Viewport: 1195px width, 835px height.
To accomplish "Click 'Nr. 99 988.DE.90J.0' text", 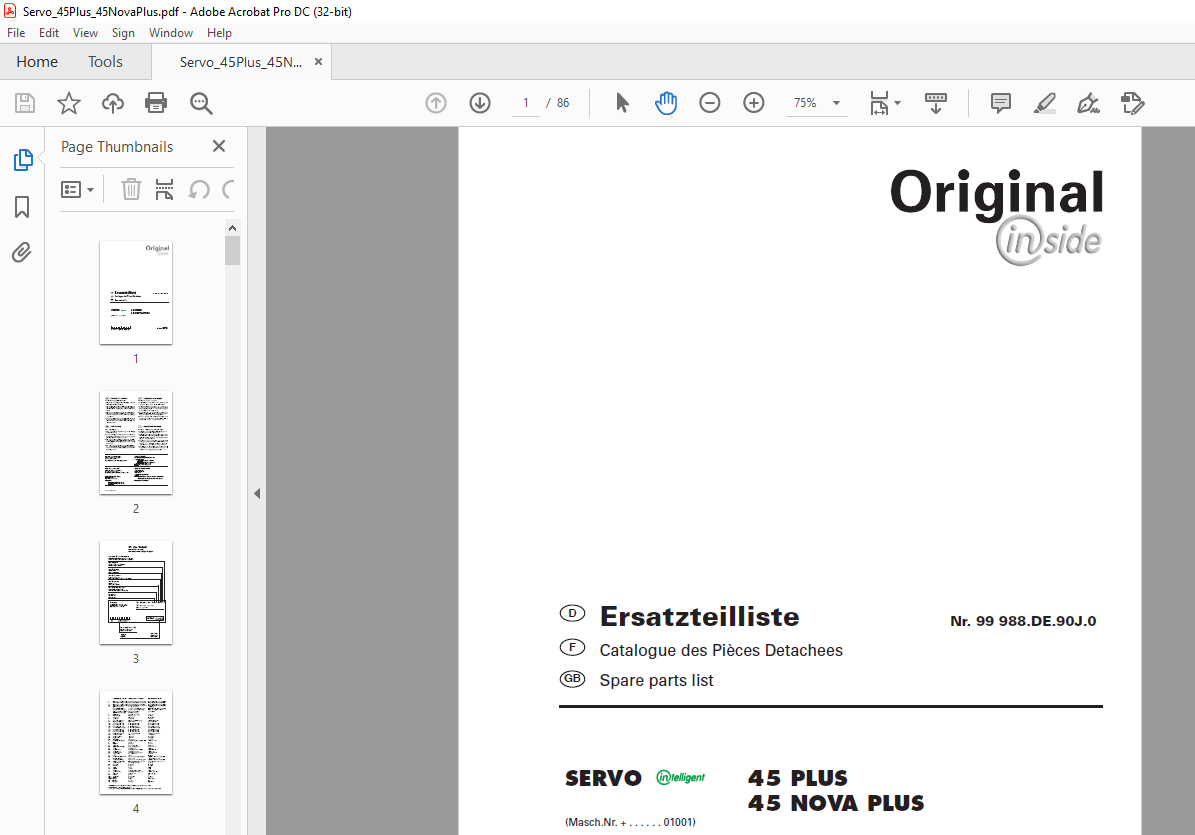I will (1023, 621).
